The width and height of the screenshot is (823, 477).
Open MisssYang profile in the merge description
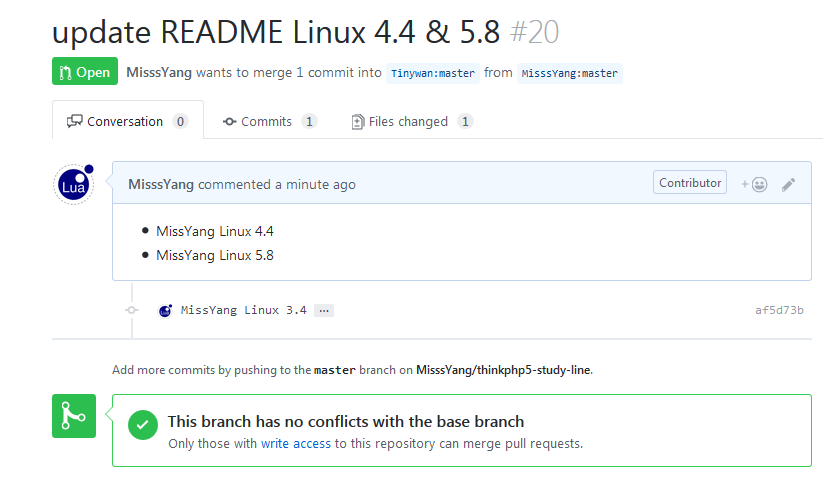pyautogui.click(x=159, y=72)
